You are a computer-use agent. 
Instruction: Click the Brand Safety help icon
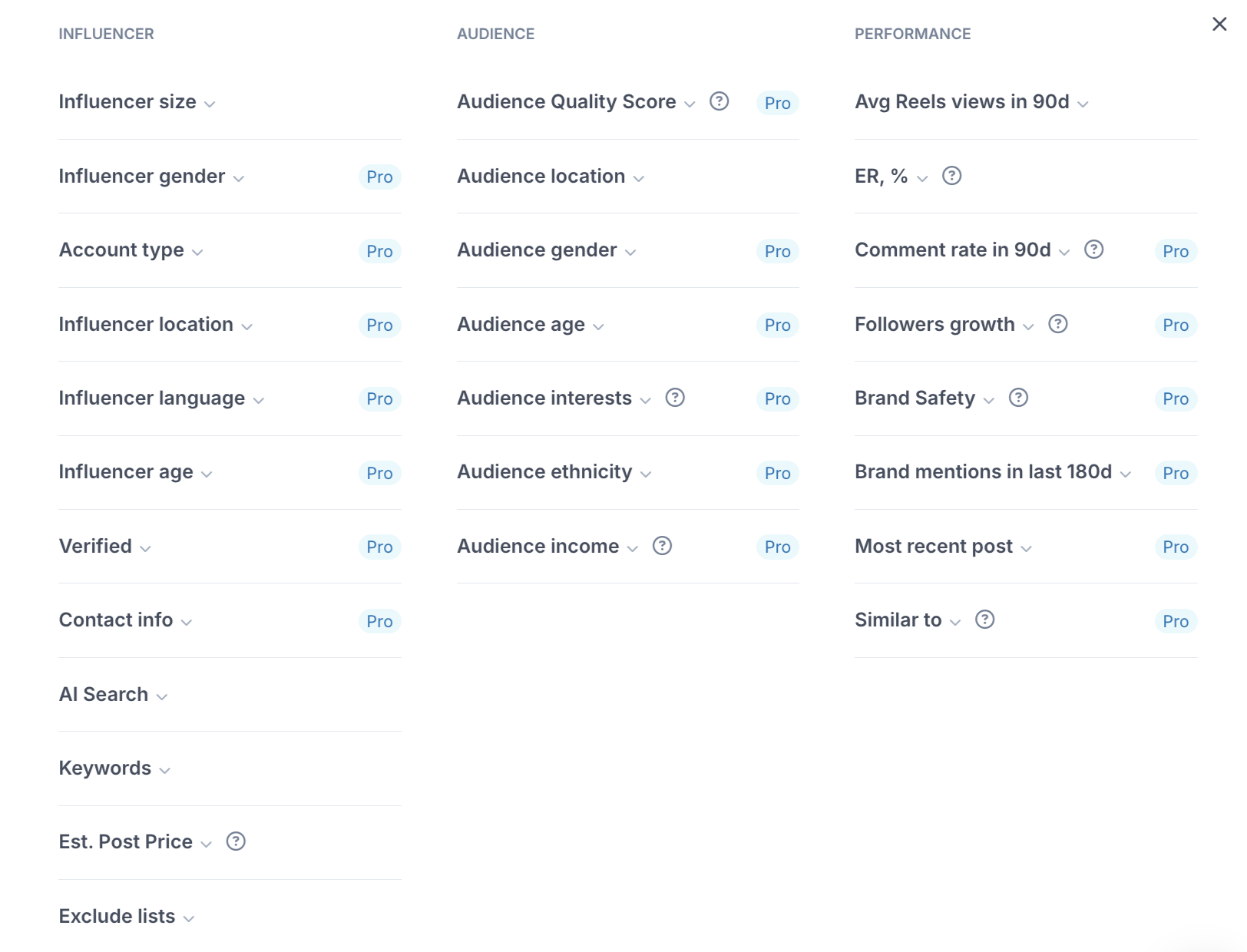point(1018,398)
